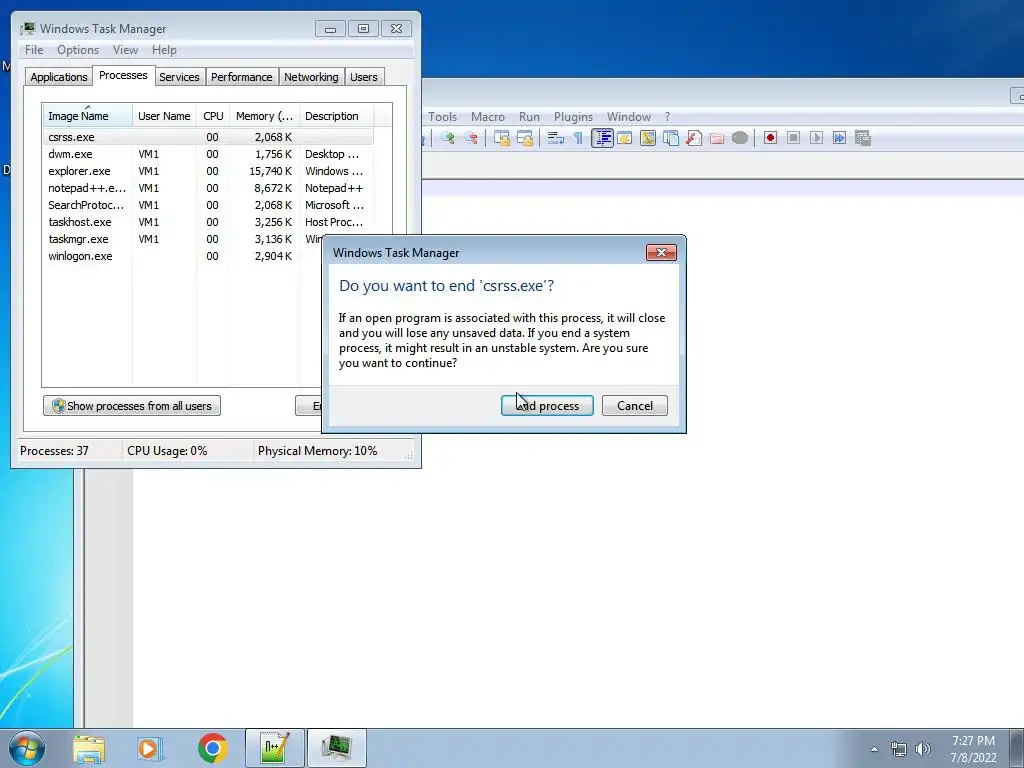Open the Window menu in Notepad++
Viewport: 1024px width, 768px height.
[629, 117]
